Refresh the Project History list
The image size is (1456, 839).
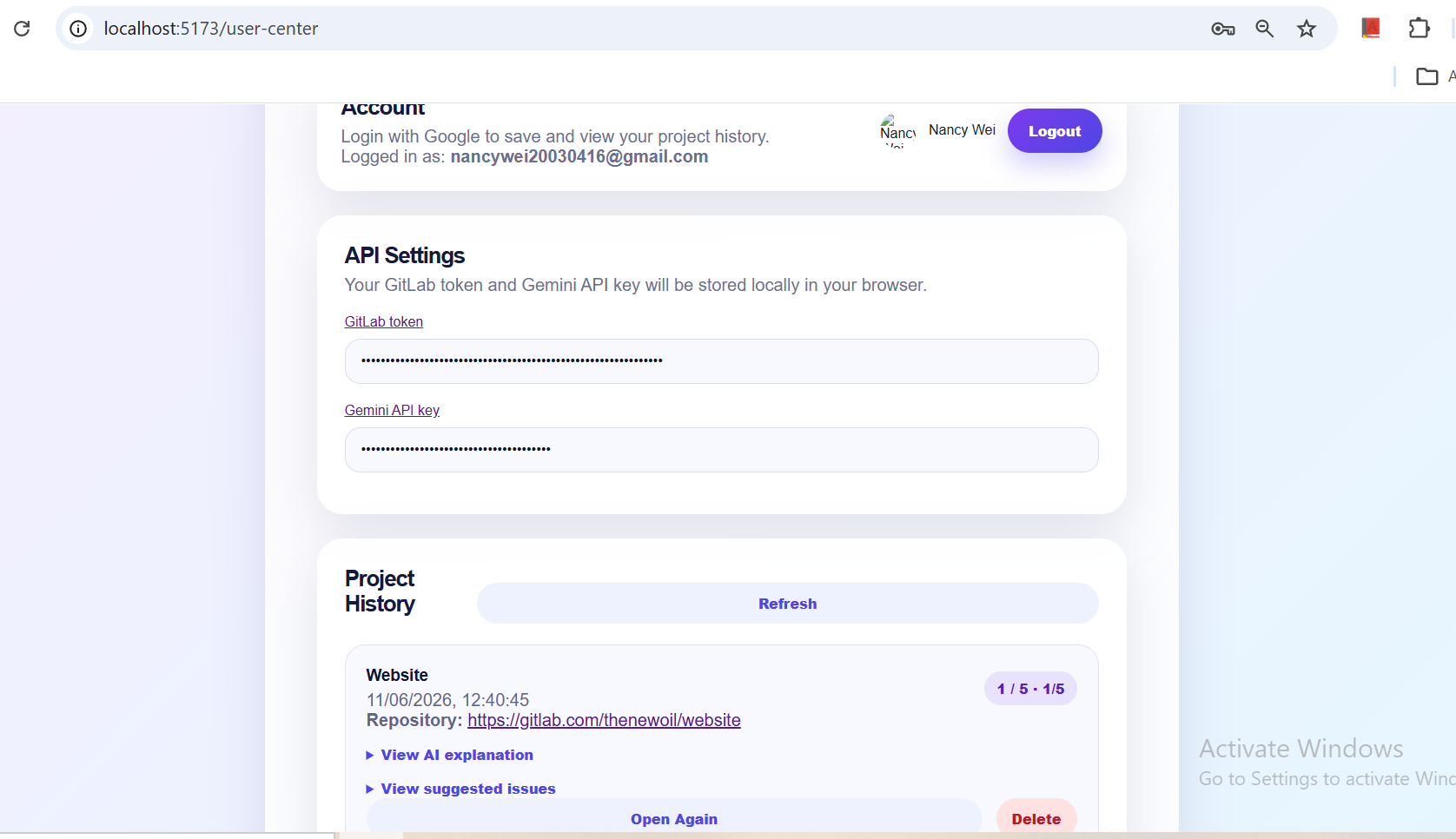point(787,604)
